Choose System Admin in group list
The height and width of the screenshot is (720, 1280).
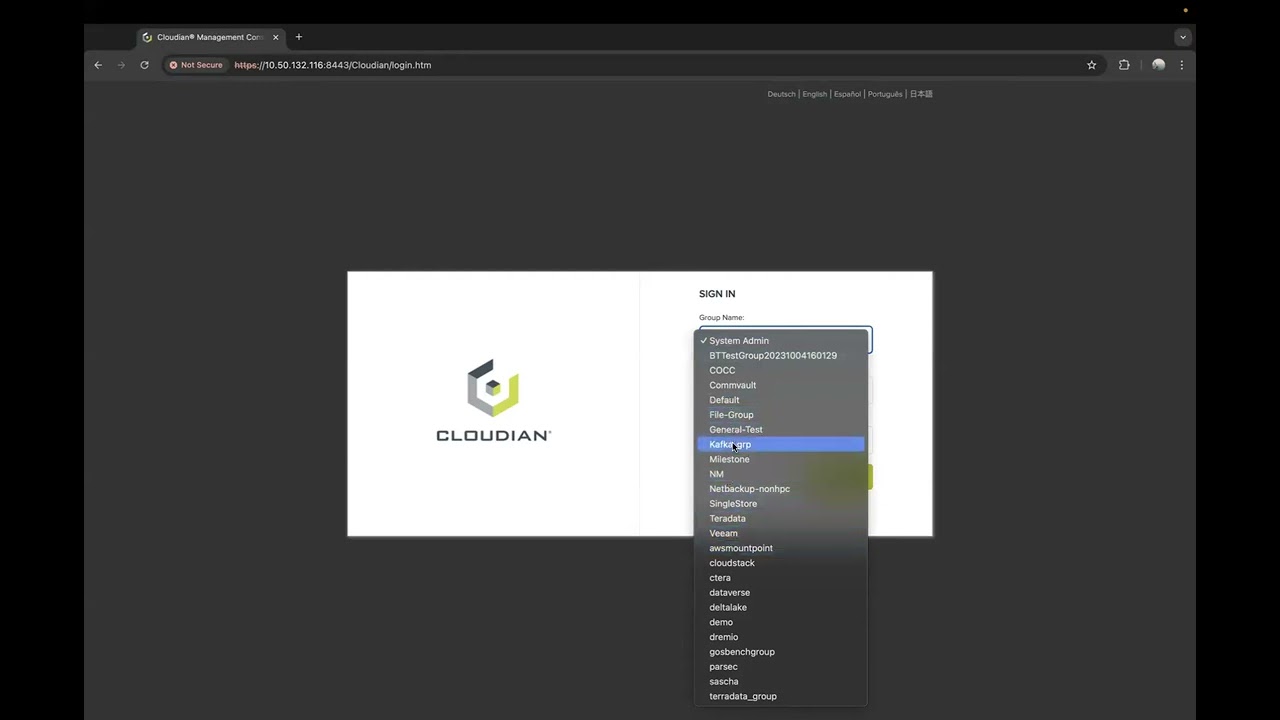(780, 341)
